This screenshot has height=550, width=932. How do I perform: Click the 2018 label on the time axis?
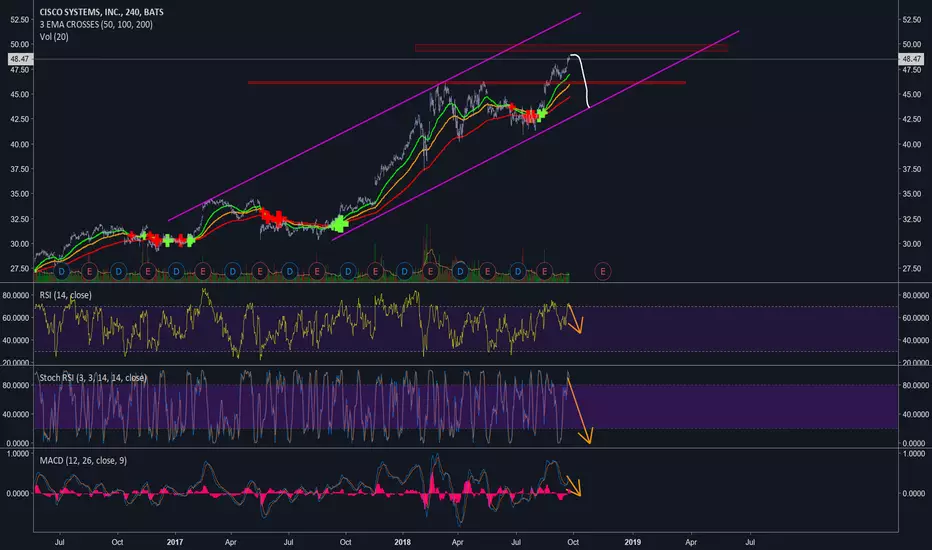402,542
